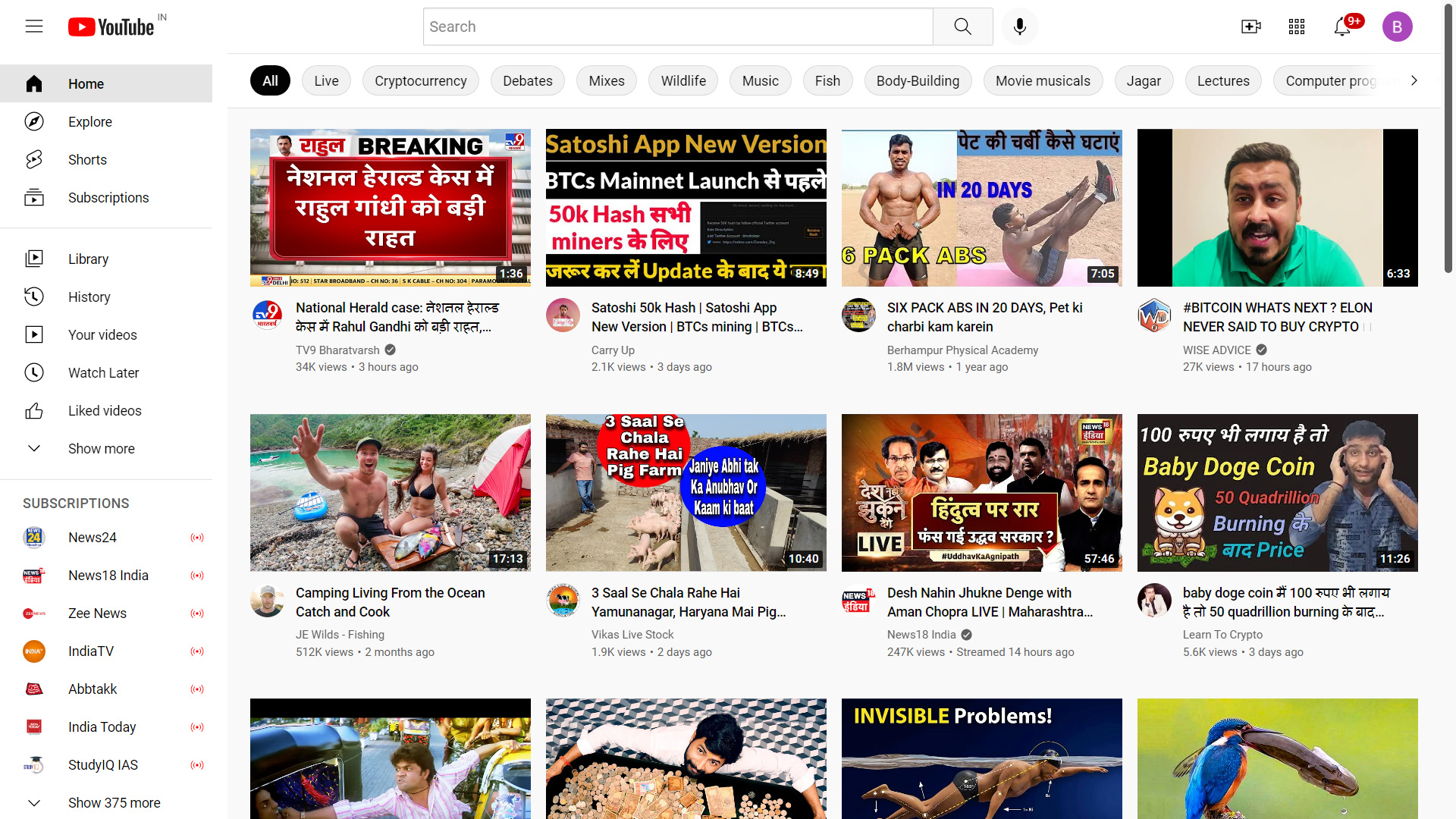The height and width of the screenshot is (819, 1456).
Task: Open Liked videos
Action: 106,410
